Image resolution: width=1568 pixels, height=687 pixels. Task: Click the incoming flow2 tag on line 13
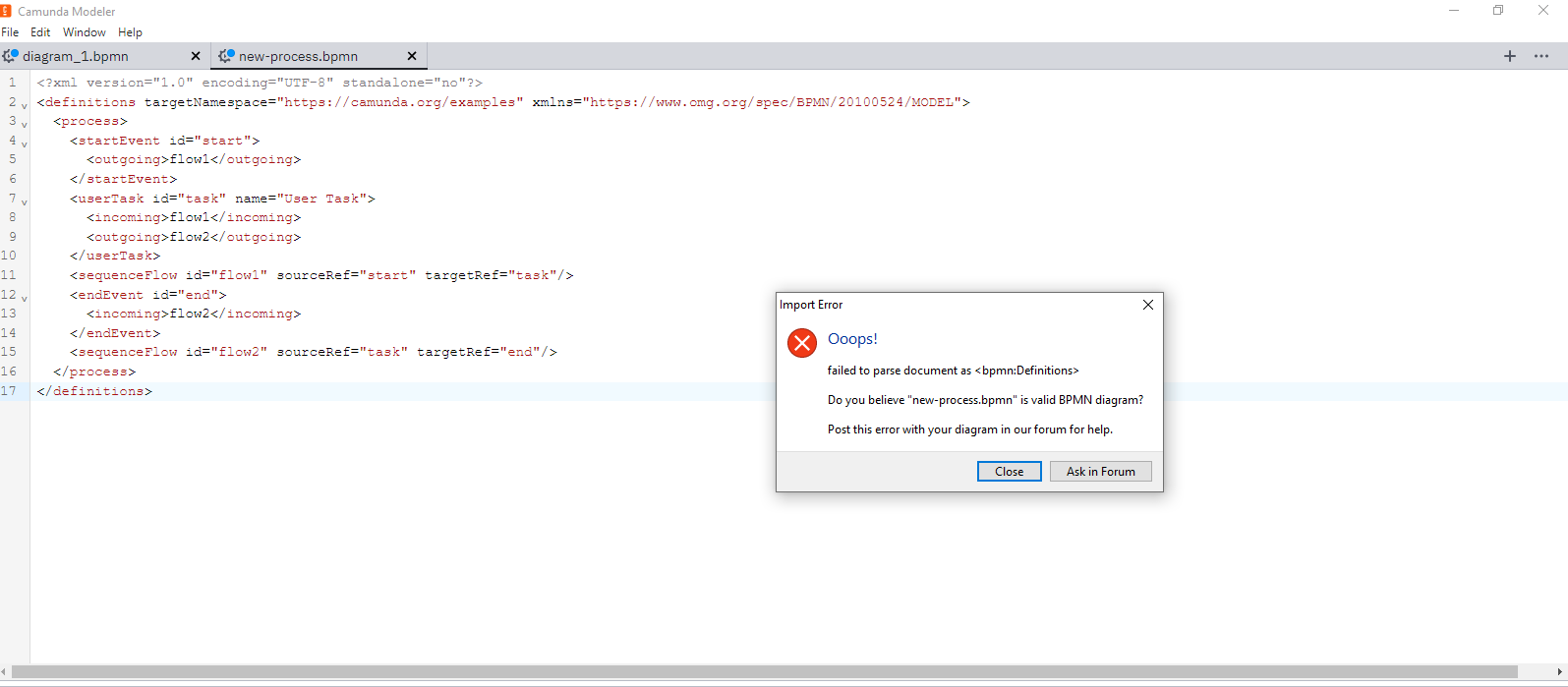(x=194, y=314)
